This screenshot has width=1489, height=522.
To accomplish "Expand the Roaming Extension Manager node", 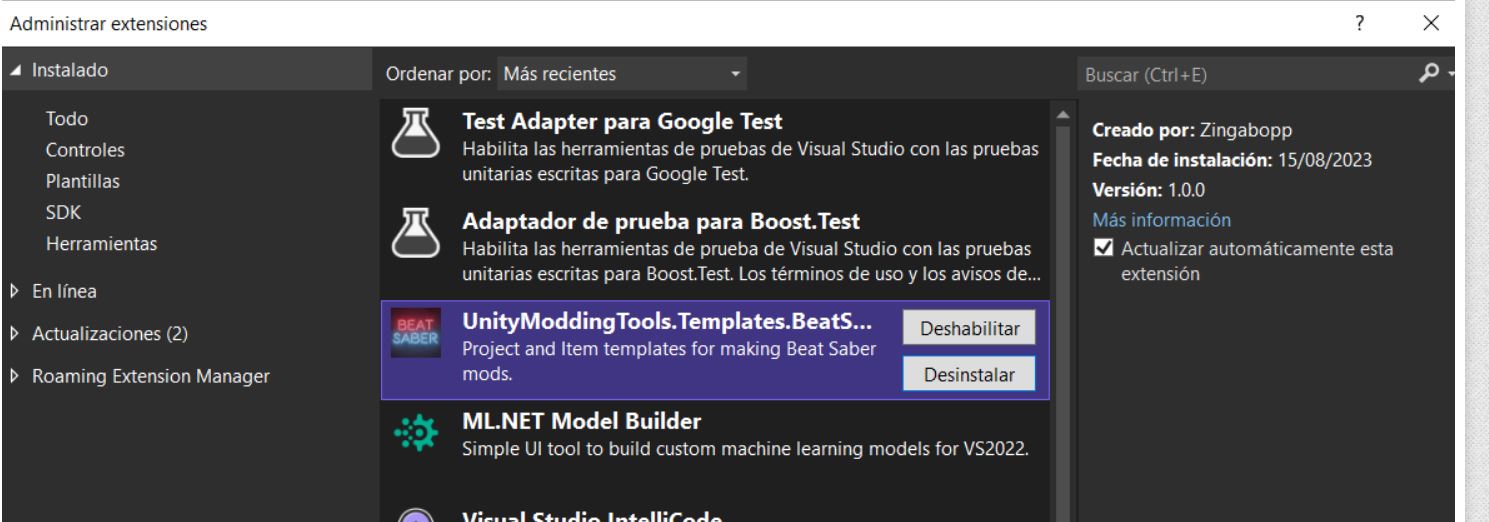I will (14, 376).
